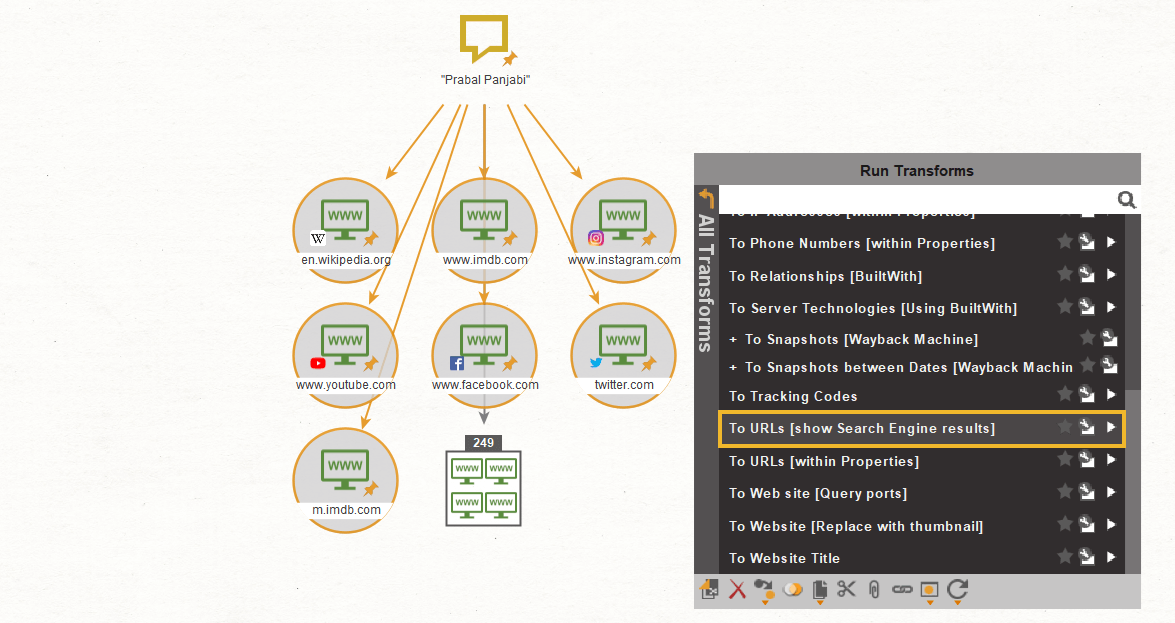Viewport: 1175px width, 623px height.
Task: Select the www.instagram.com website node
Action: pyautogui.click(x=623, y=230)
